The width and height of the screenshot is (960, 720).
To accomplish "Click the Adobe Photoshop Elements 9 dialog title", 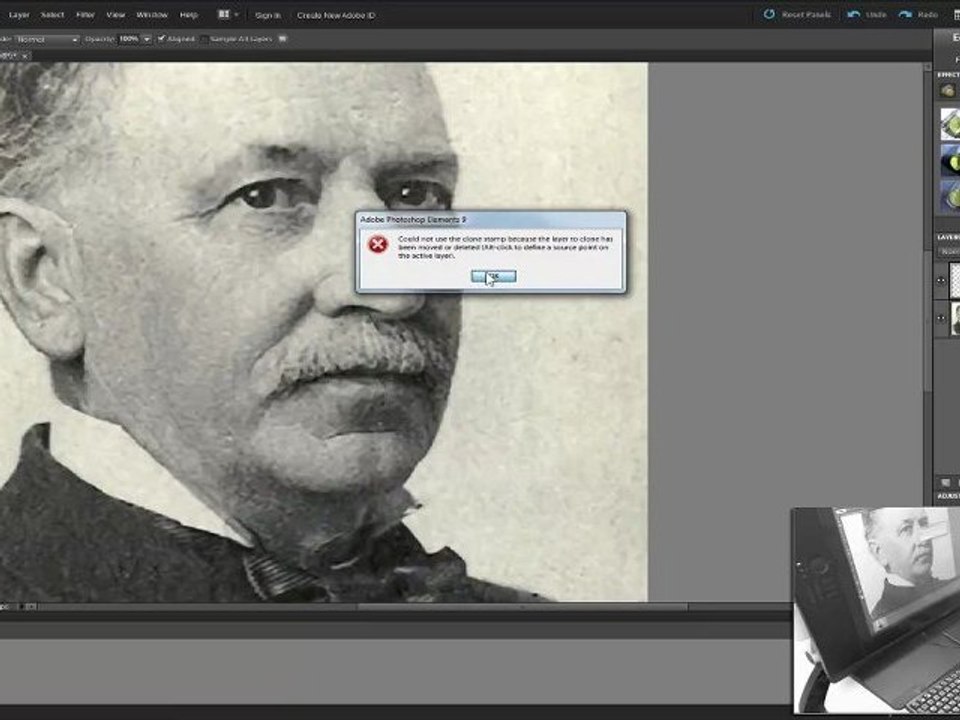I will coord(413,219).
